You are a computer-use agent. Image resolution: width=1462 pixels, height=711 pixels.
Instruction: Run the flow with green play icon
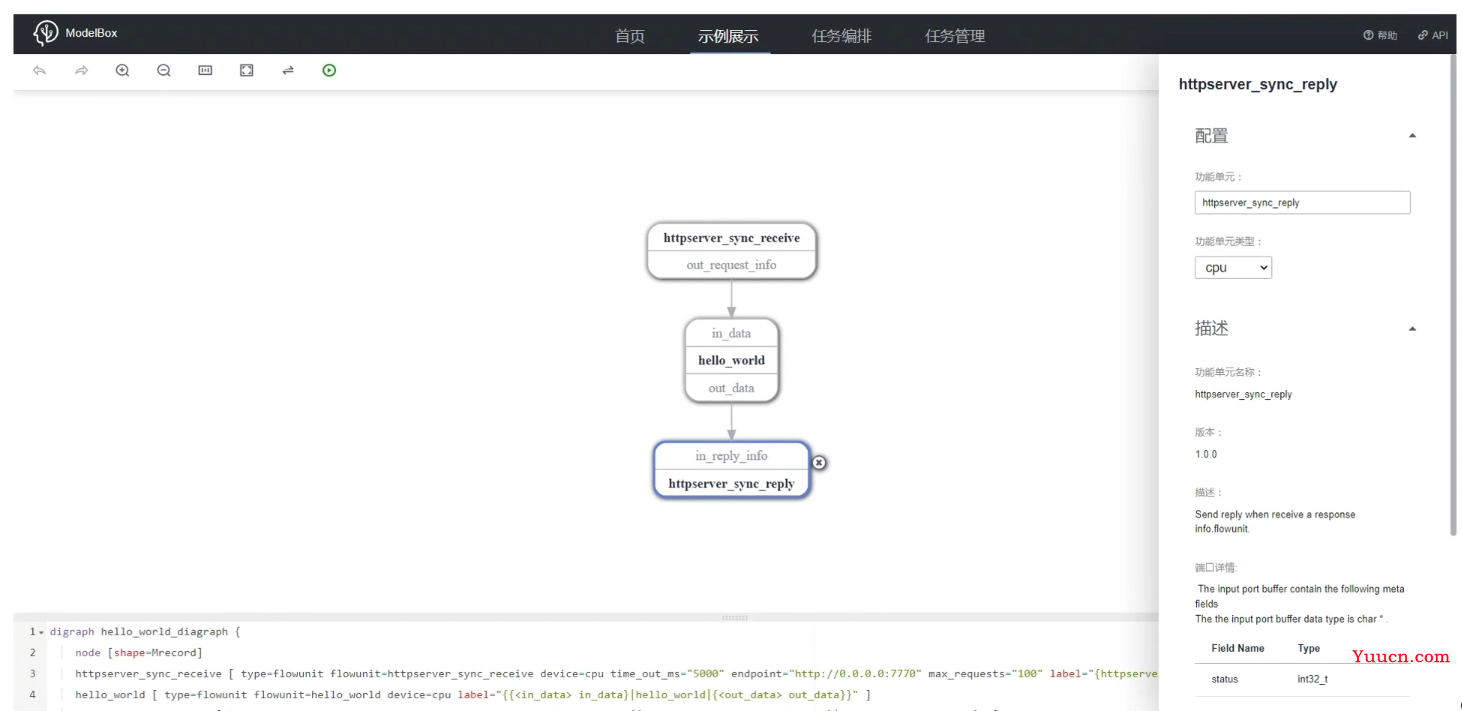click(x=329, y=70)
